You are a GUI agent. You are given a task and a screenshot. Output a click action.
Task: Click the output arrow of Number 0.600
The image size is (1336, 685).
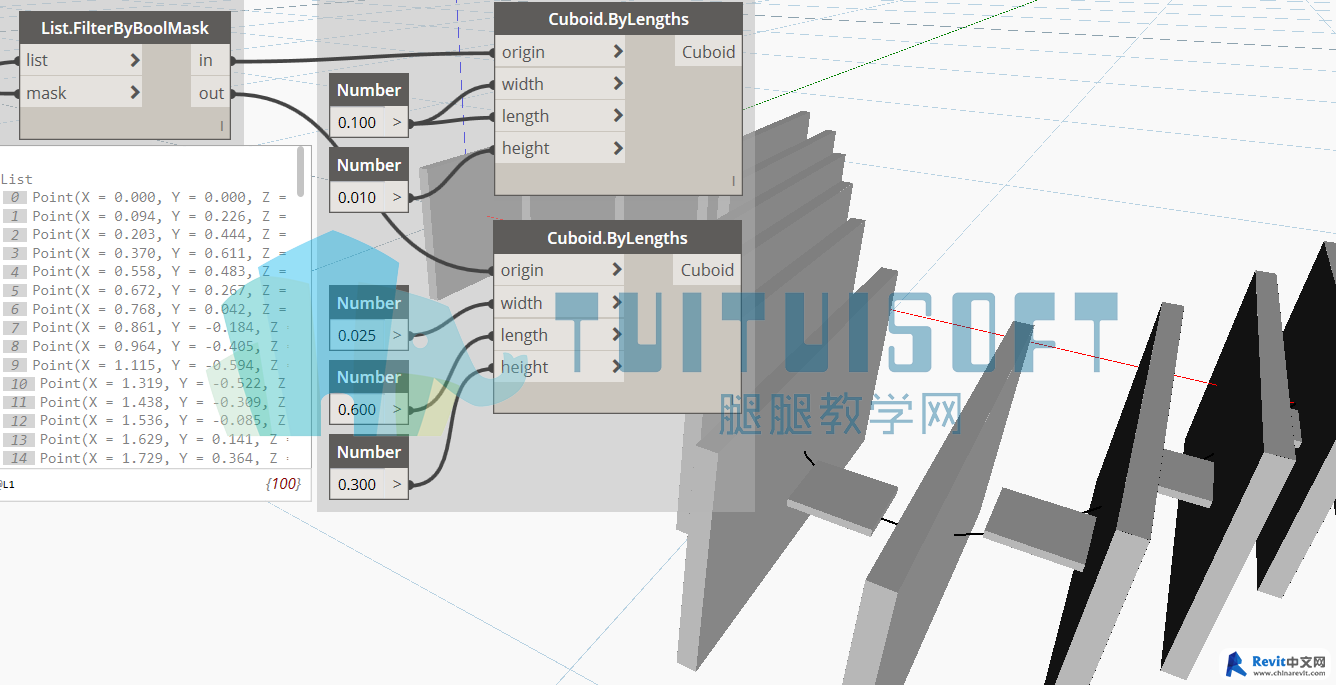[x=397, y=410]
